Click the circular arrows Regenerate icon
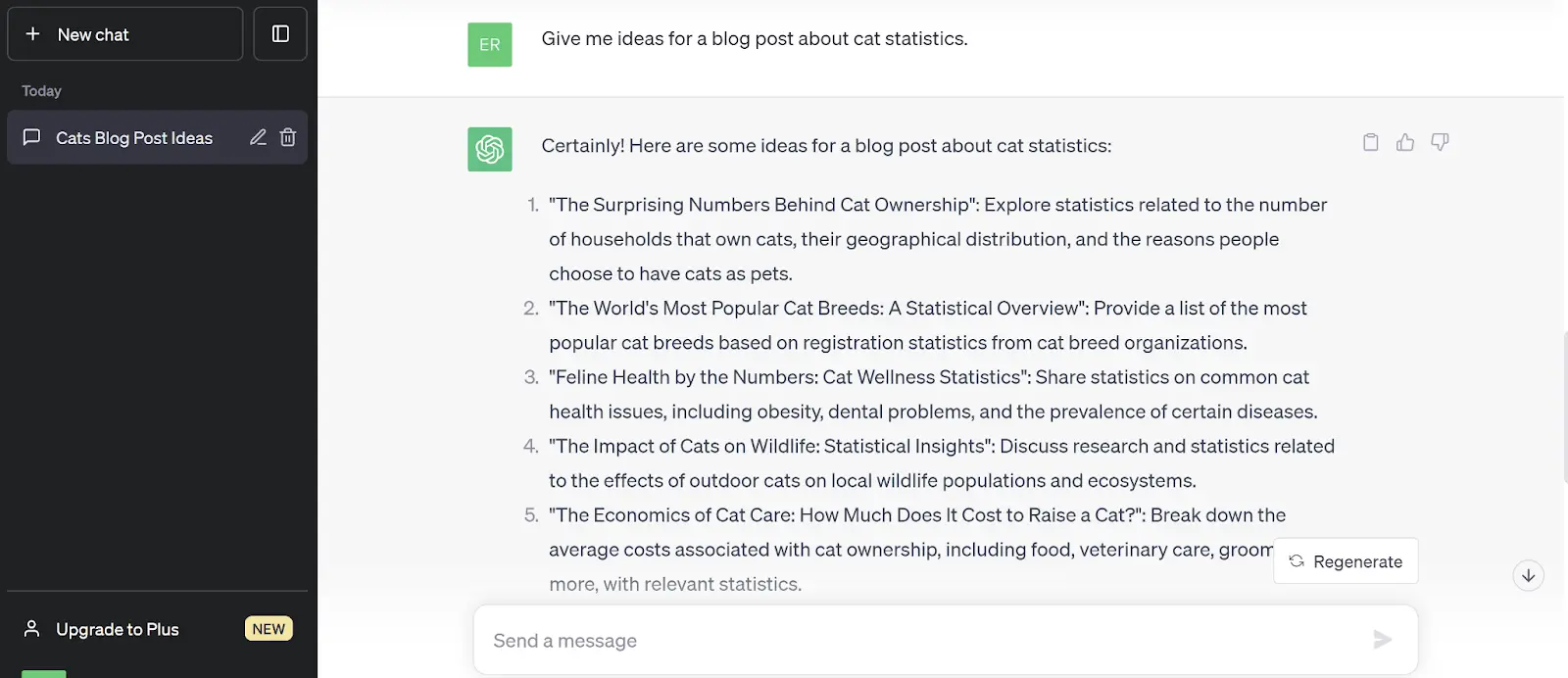The image size is (1568, 678). coord(1297,561)
